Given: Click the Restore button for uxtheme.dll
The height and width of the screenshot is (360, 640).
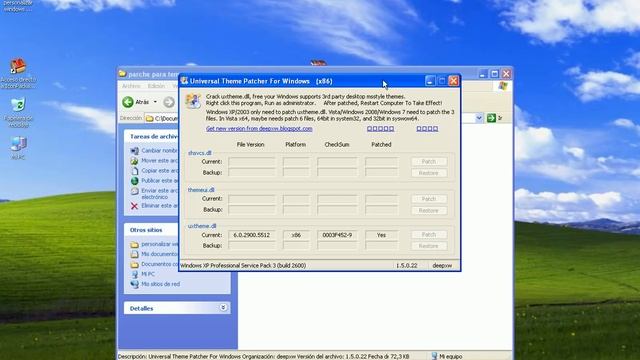Looking at the screenshot, I should 429,246.
